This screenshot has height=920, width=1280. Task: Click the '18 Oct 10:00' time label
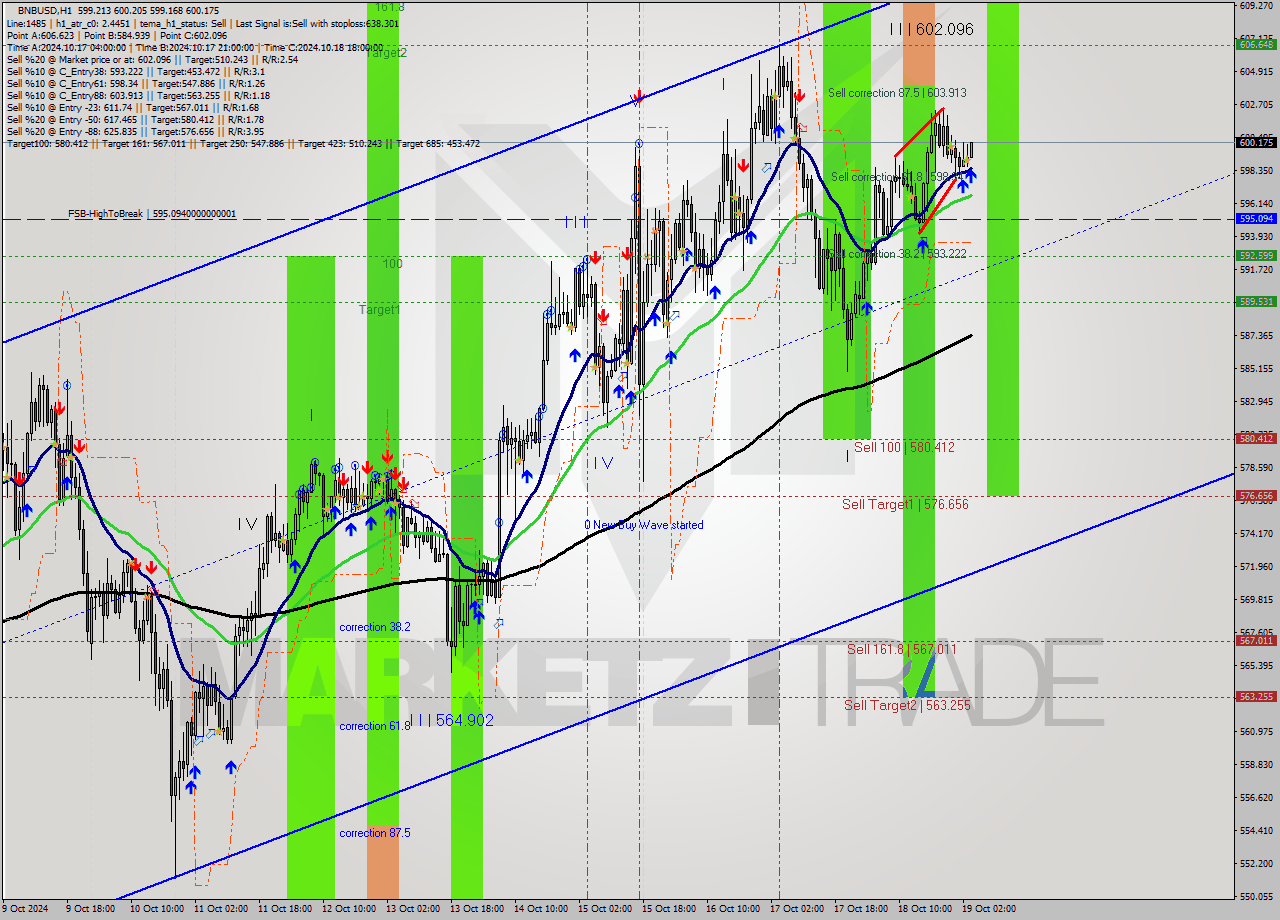coord(925,909)
